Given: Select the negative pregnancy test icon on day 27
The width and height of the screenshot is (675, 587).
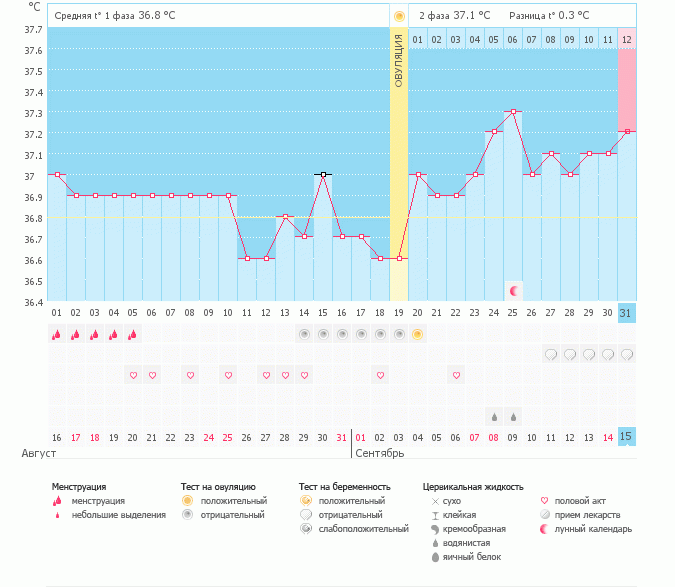Looking at the screenshot, I should point(551,354).
